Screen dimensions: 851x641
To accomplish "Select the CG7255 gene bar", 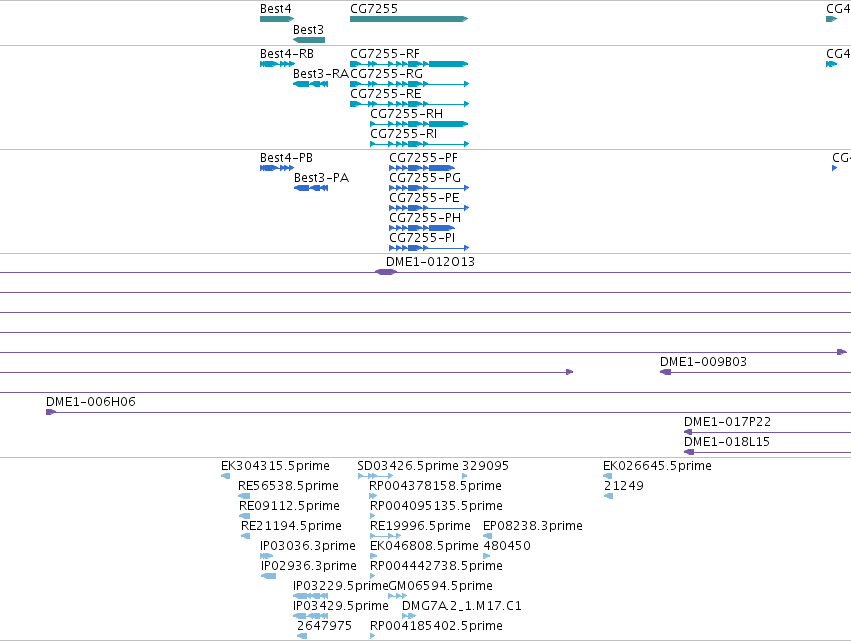I will (409, 19).
